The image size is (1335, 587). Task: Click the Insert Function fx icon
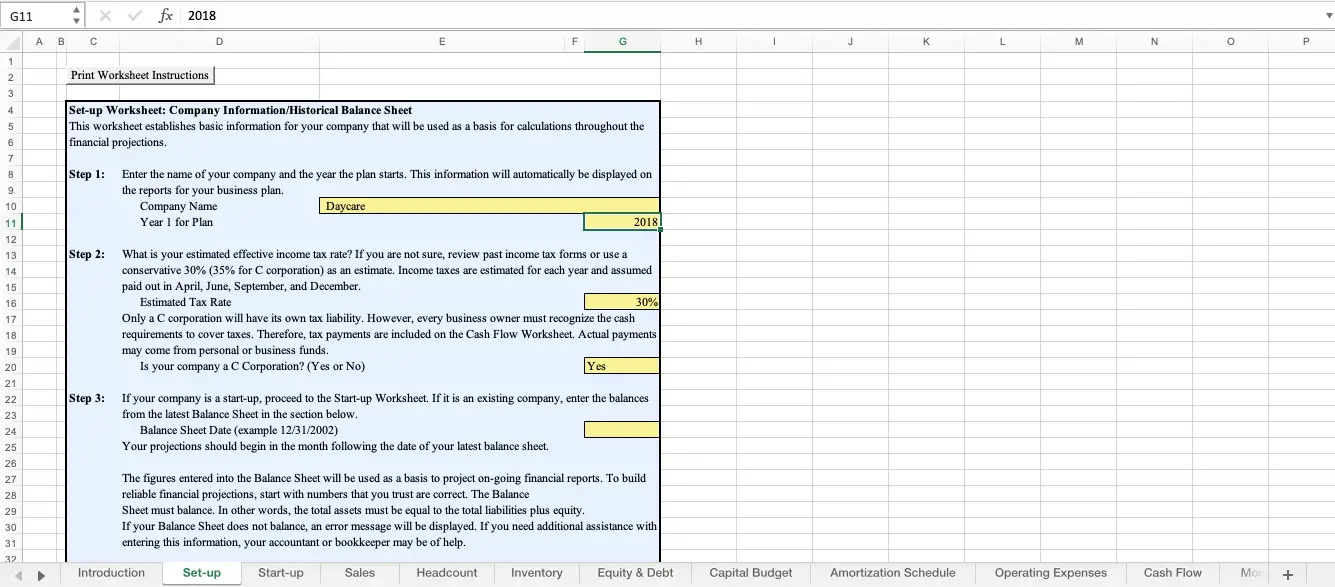166,15
